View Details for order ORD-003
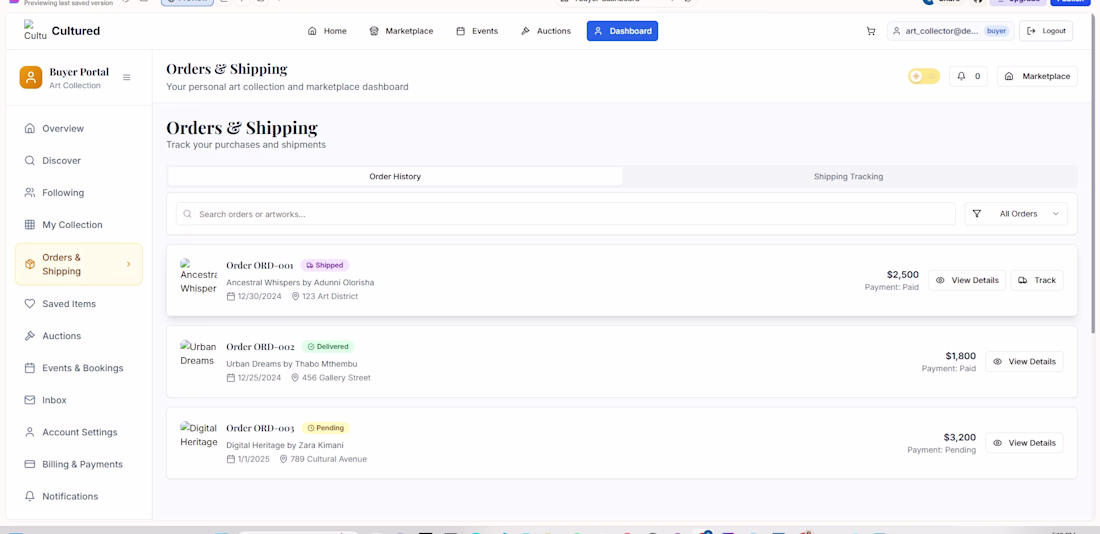Screen dimensions: 1100x534 1024,443
